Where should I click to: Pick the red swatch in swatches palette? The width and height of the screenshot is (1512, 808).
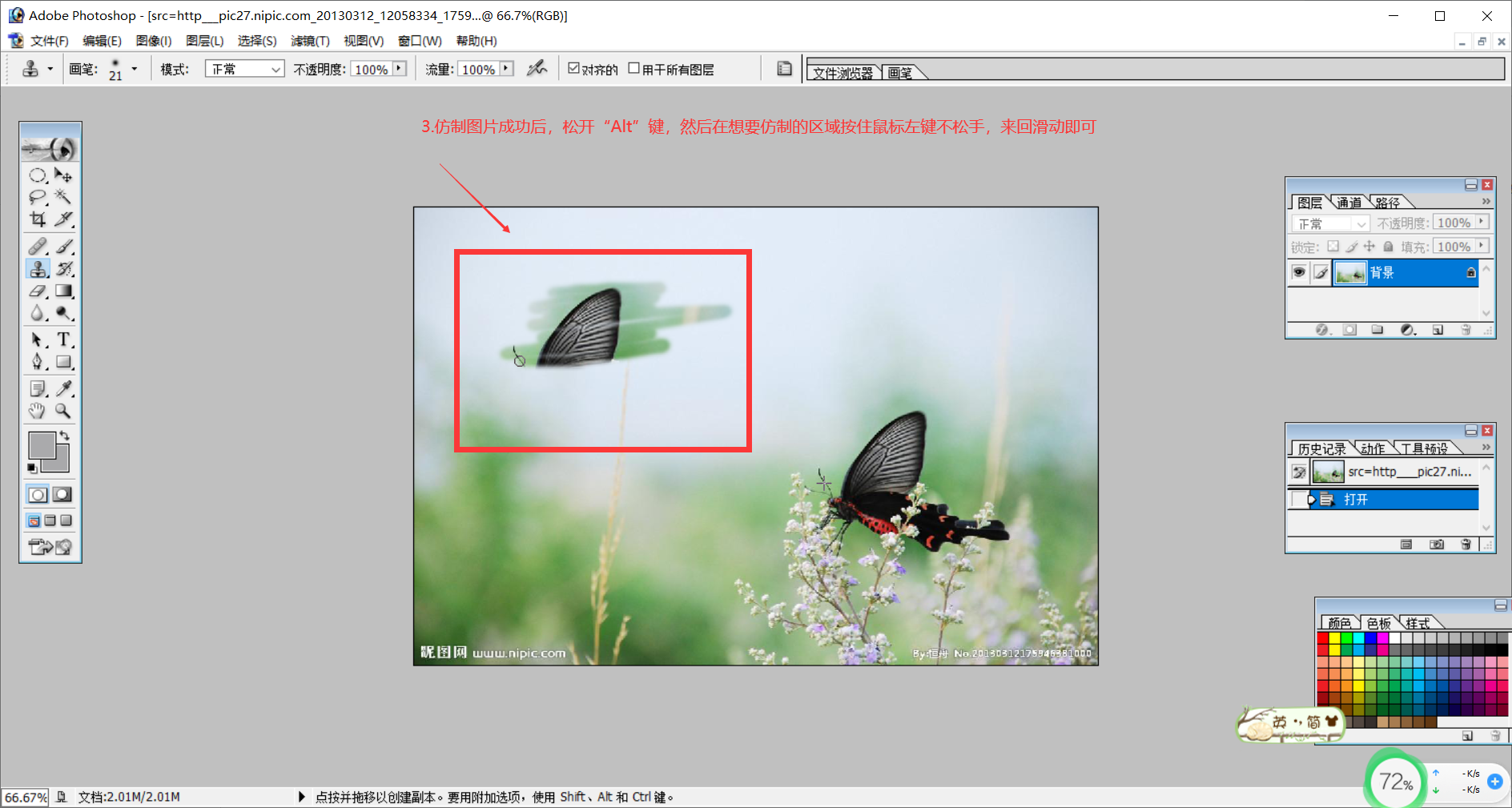(1323, 638)
